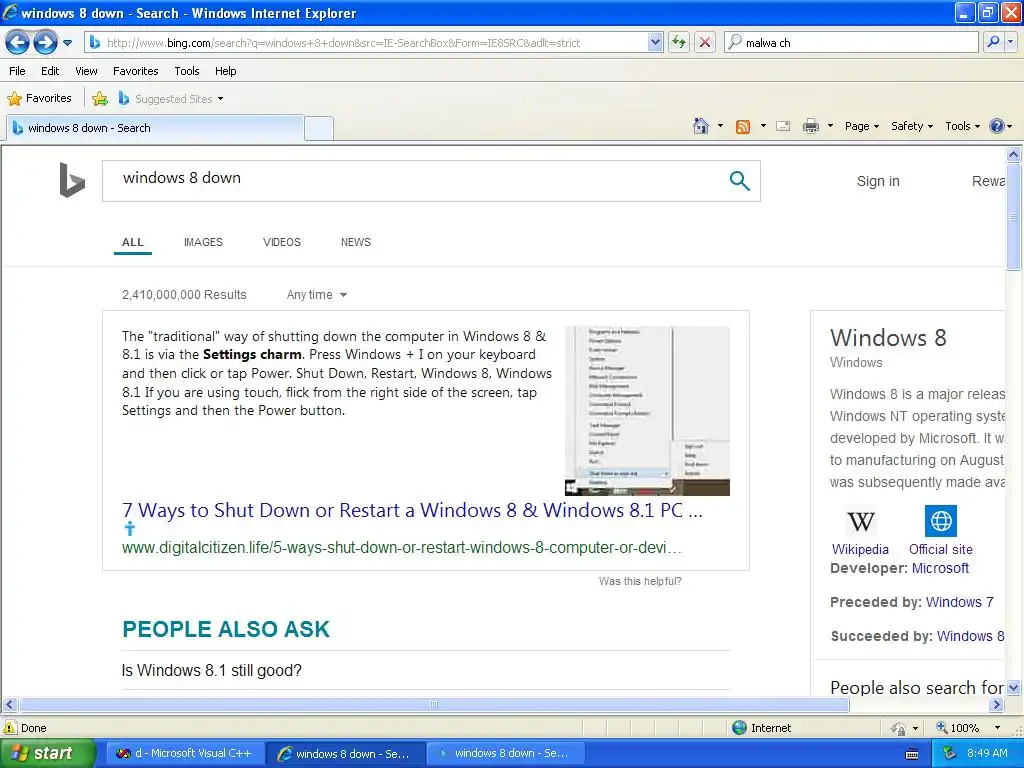Click the Add to Favorites Bar icon
1024x768 pixels.
(x=100, y=99)
